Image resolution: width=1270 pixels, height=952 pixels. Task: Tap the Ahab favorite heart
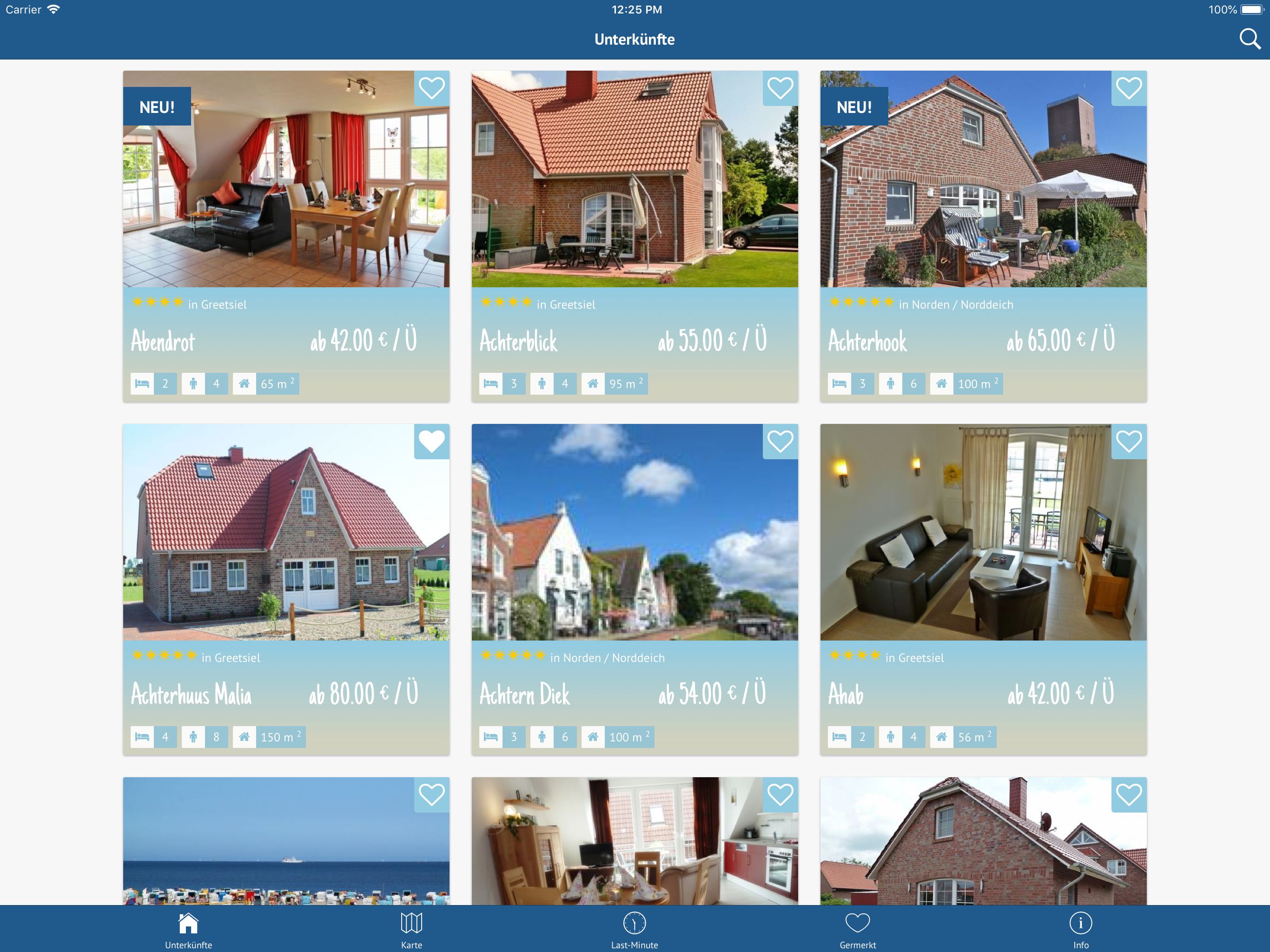pyautogui.click(x=1128, y=442)
